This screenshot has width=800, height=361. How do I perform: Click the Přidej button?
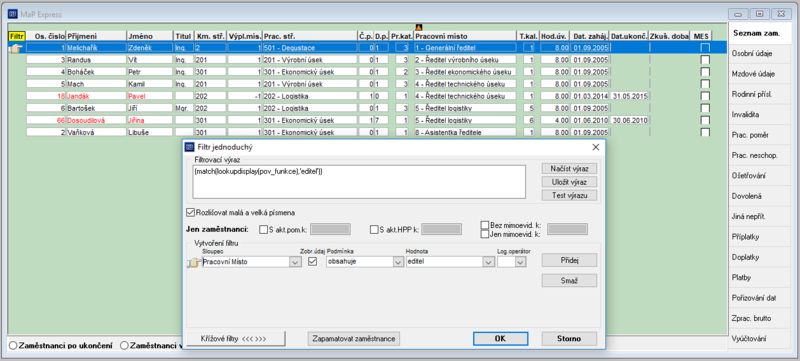569,260
